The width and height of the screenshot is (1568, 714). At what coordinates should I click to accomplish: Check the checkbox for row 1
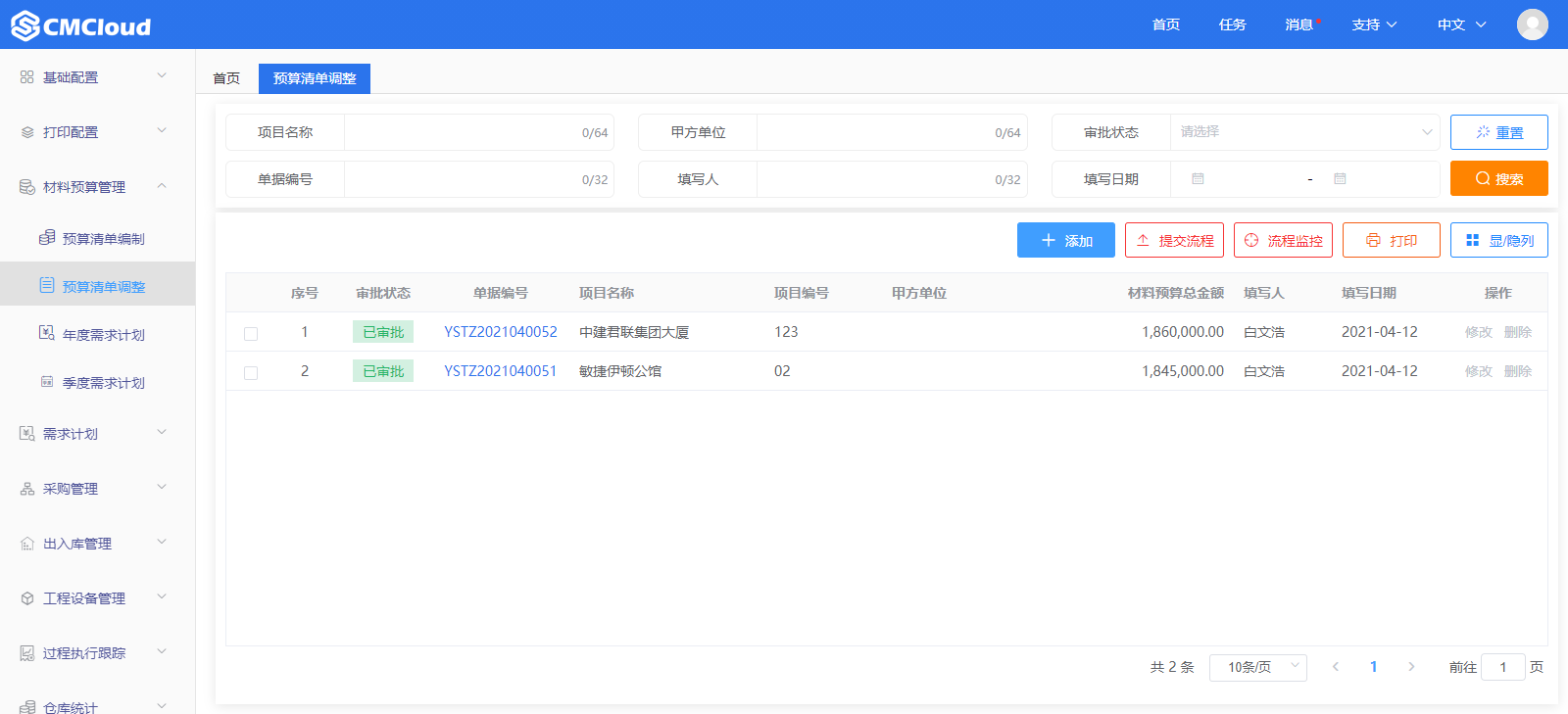pos(251,333)
